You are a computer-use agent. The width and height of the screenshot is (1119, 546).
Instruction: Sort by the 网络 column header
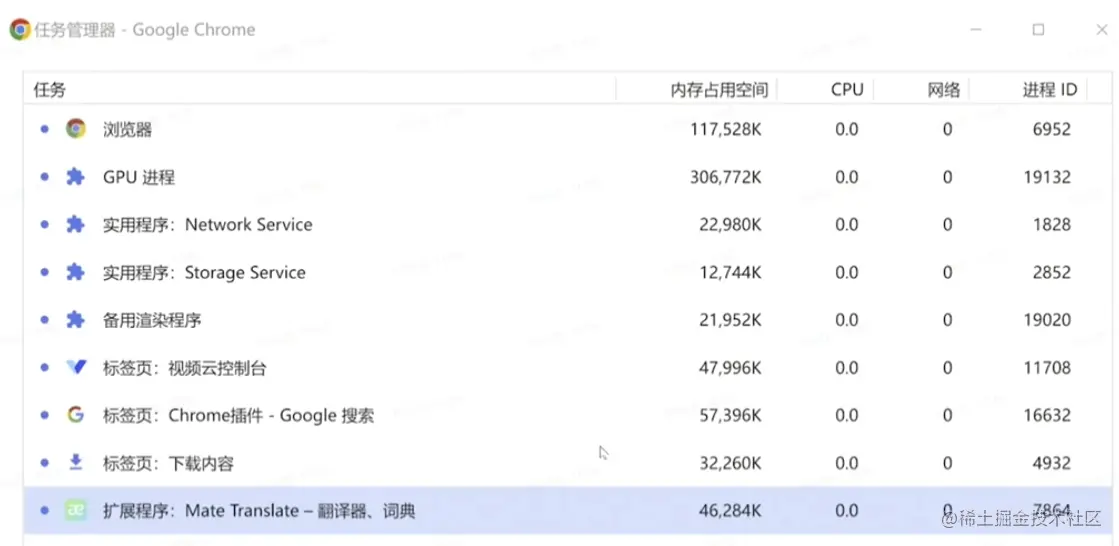click(943, 90)
